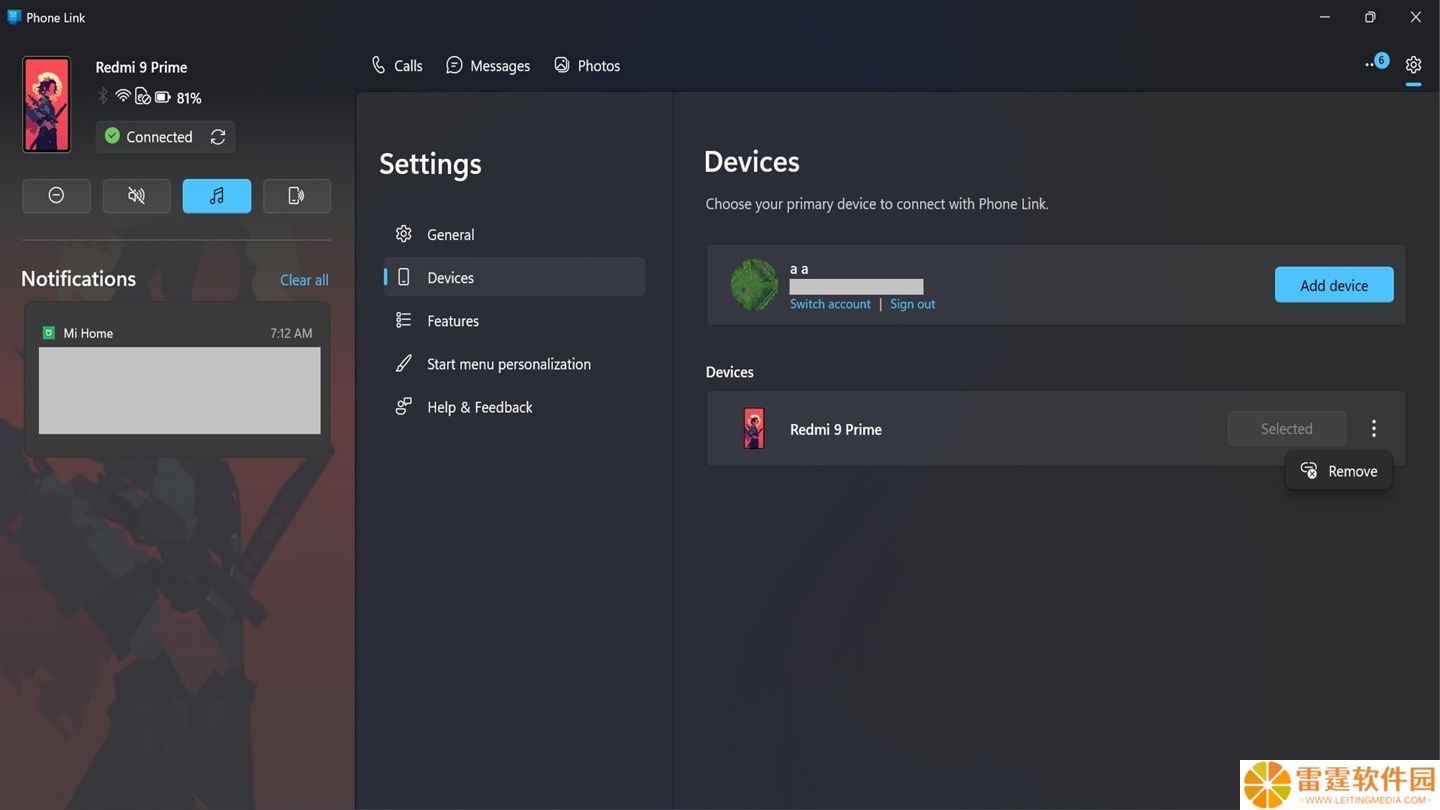
Task: Open the Calls tab
Action: [397, 66]
